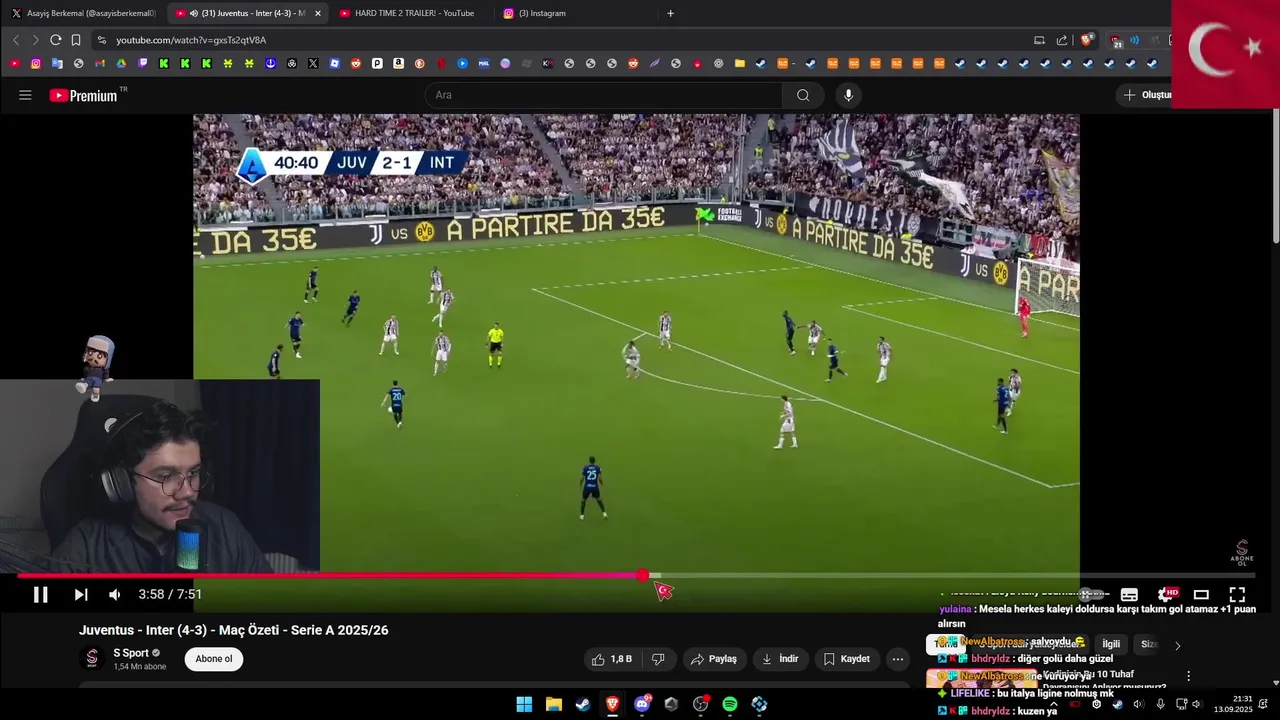Open the Brave Shields icon
The width and height of the screenshot is (1280, 720).
(x=1086, y=40)
